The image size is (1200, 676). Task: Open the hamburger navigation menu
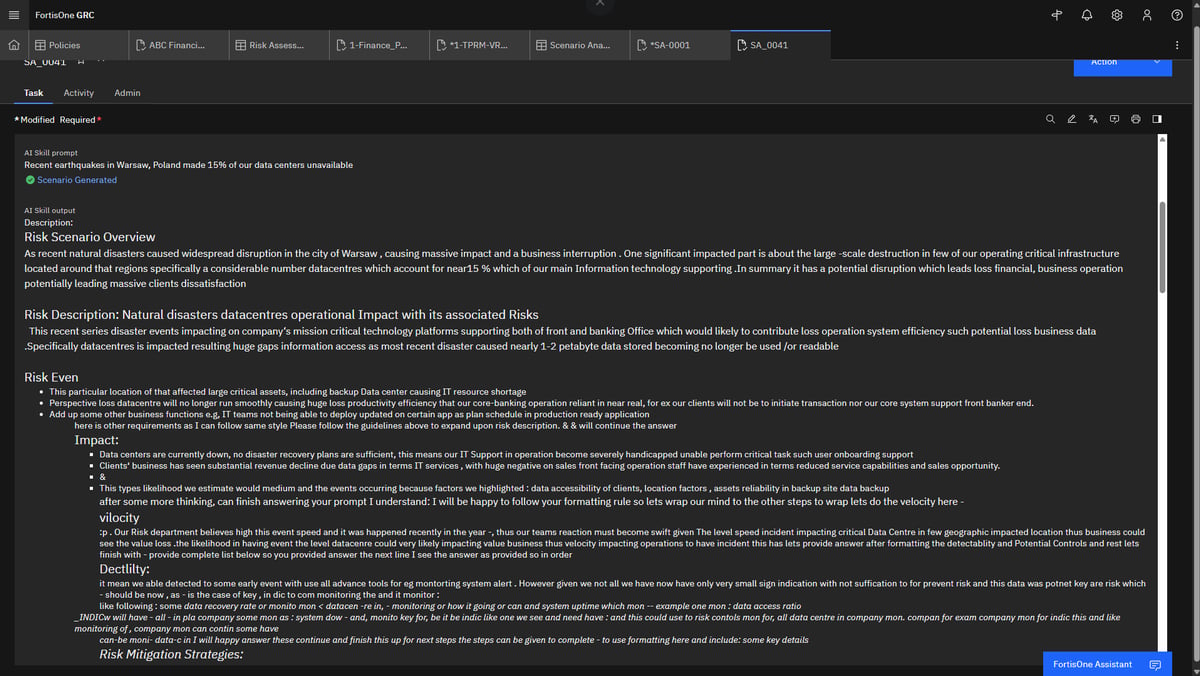point(14,16)
